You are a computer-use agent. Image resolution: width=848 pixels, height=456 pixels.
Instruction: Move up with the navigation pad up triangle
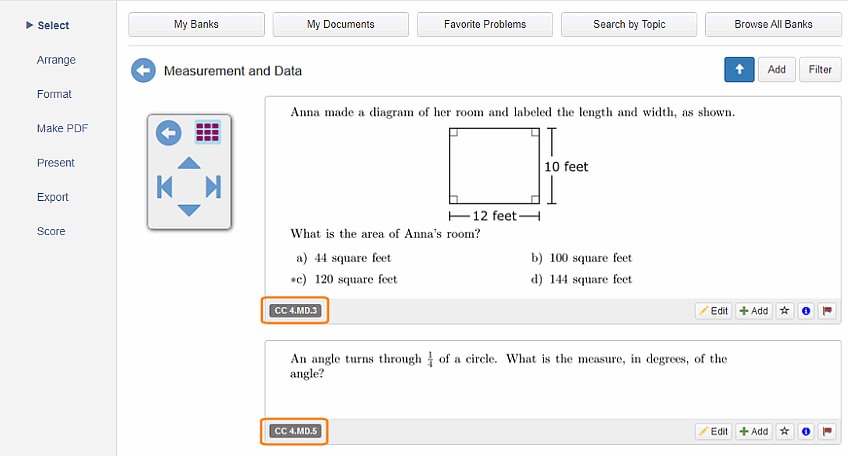189,163
